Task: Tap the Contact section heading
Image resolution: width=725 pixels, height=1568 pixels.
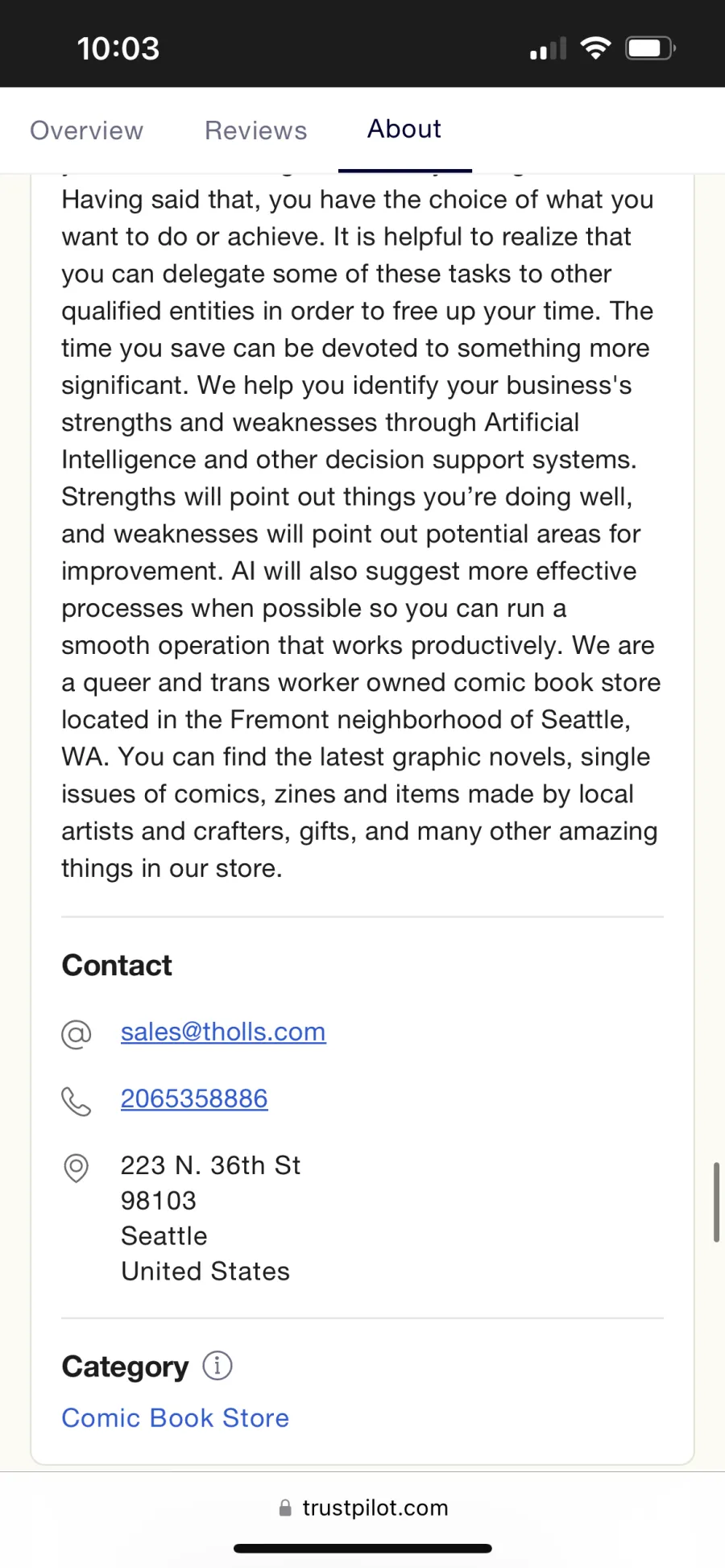Action: coord(117,965)
